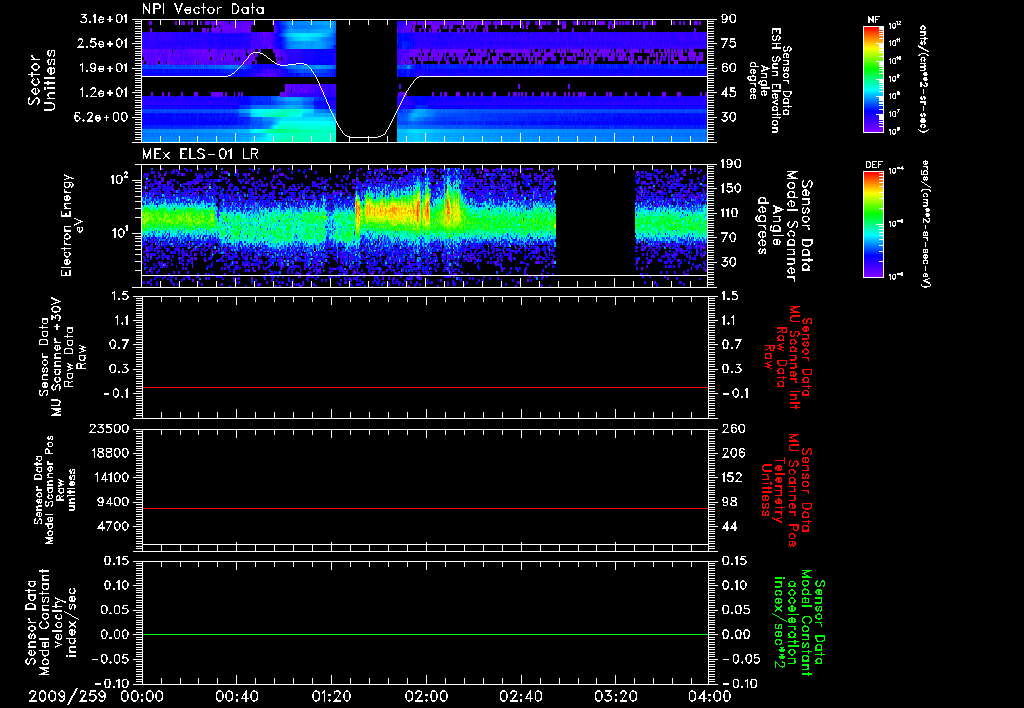1024x708 pixels.
Task: Click the "18800" scanner position tick value
Action: [x=110, y=453]
